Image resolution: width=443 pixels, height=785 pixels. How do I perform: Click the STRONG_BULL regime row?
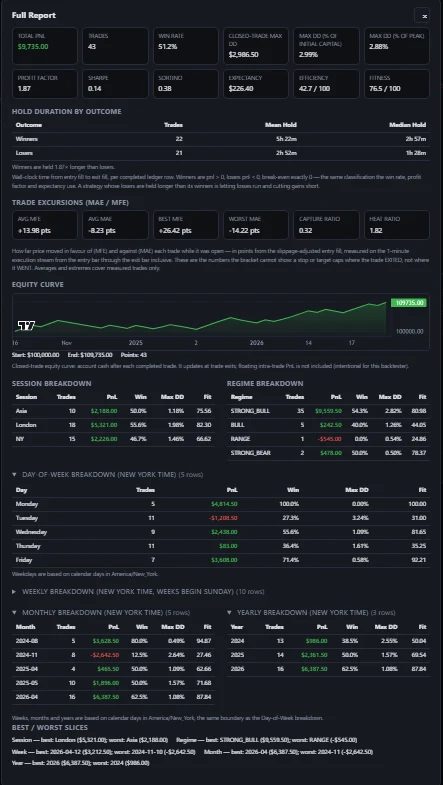328,411
